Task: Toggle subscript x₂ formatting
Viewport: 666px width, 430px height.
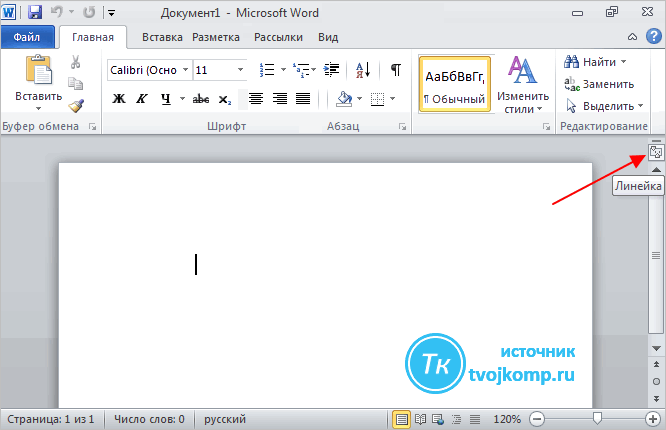Action: point(225,100)
